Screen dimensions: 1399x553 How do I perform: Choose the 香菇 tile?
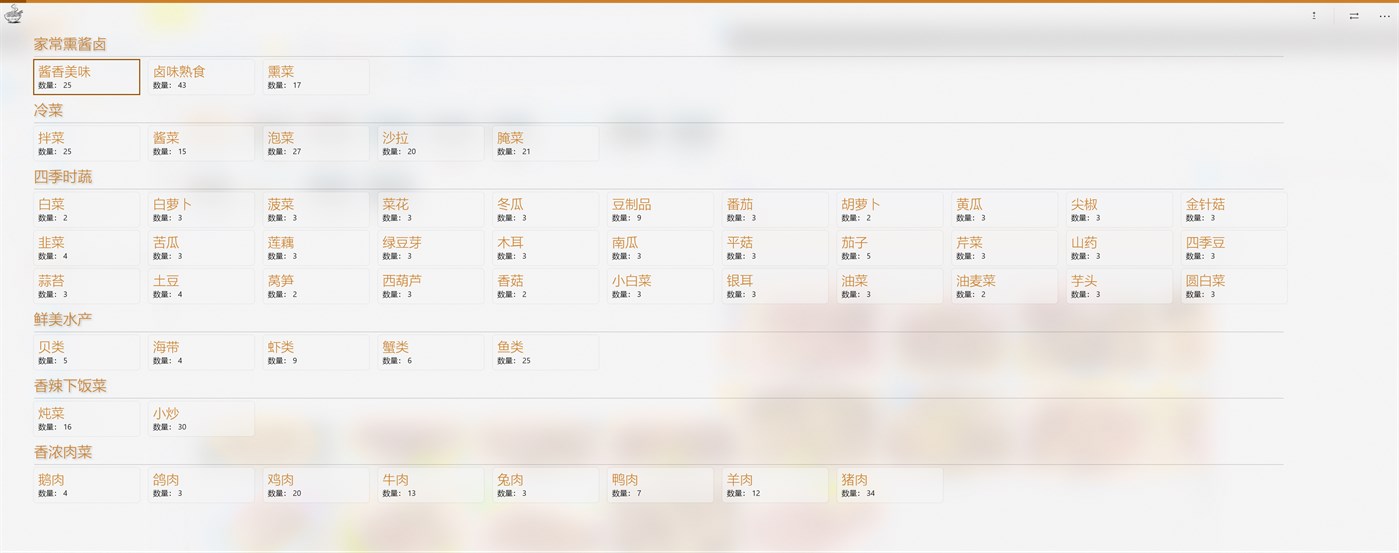coord(546,286)
